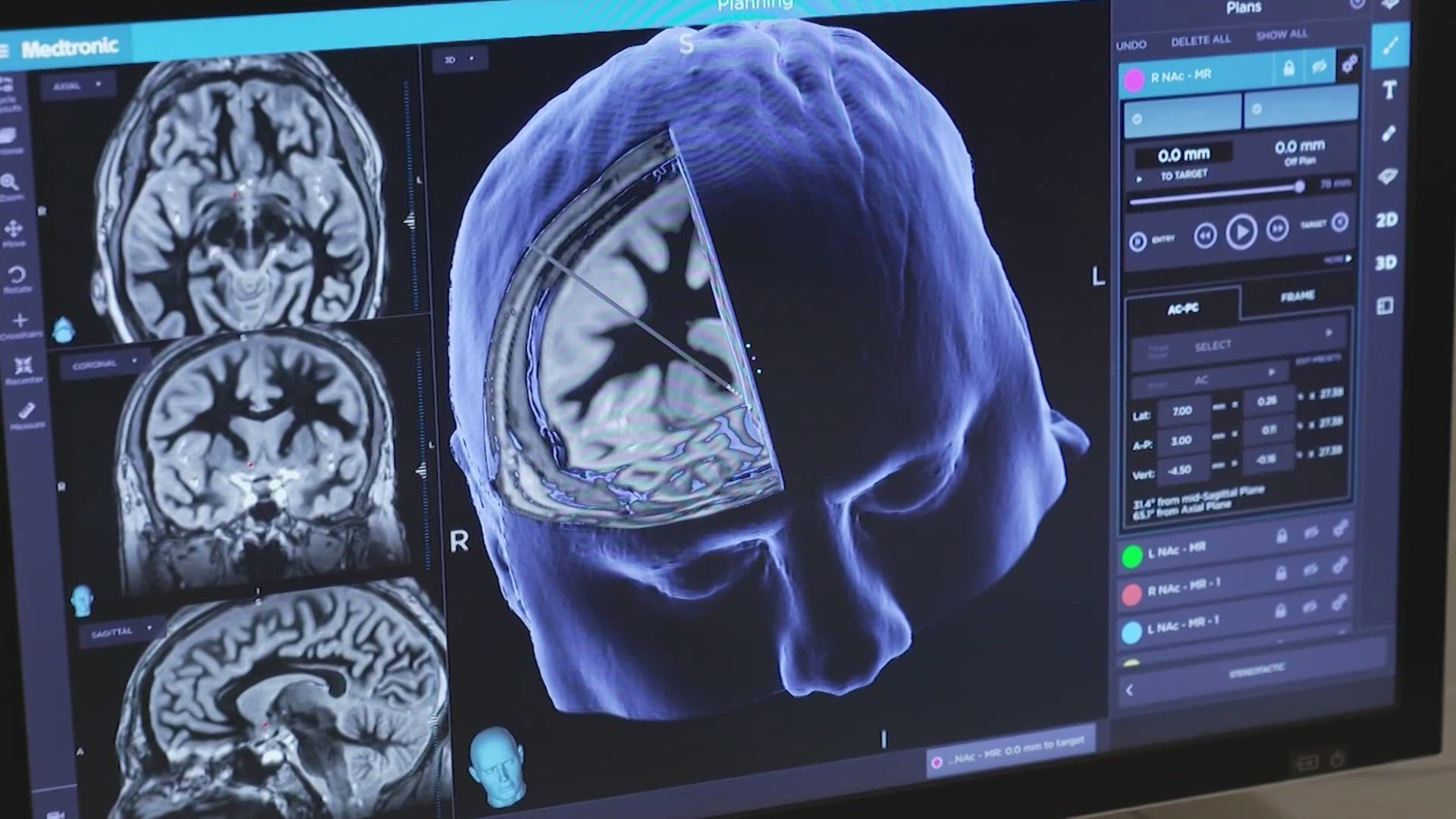Screen dimensions: 1456x819
Task: Toggle lock on R NAc - MR - 1 plan
Action: coord(1281,573)
